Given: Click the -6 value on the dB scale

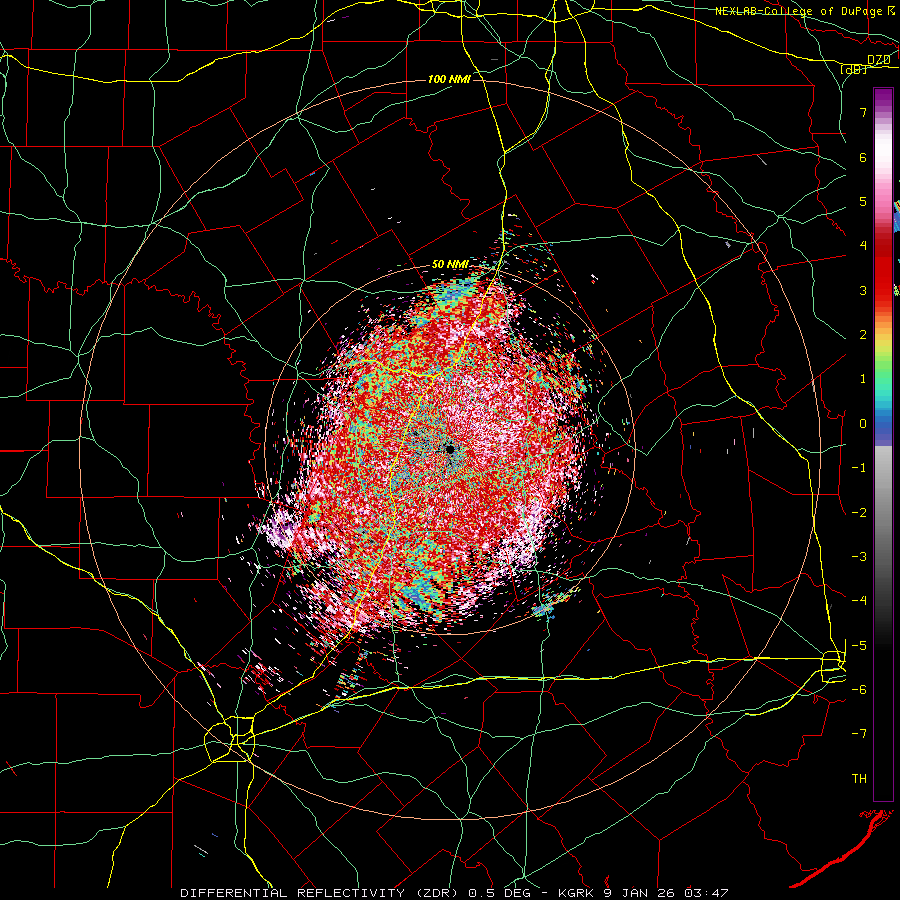Looking at the screenshot, I should pos(859,689).
